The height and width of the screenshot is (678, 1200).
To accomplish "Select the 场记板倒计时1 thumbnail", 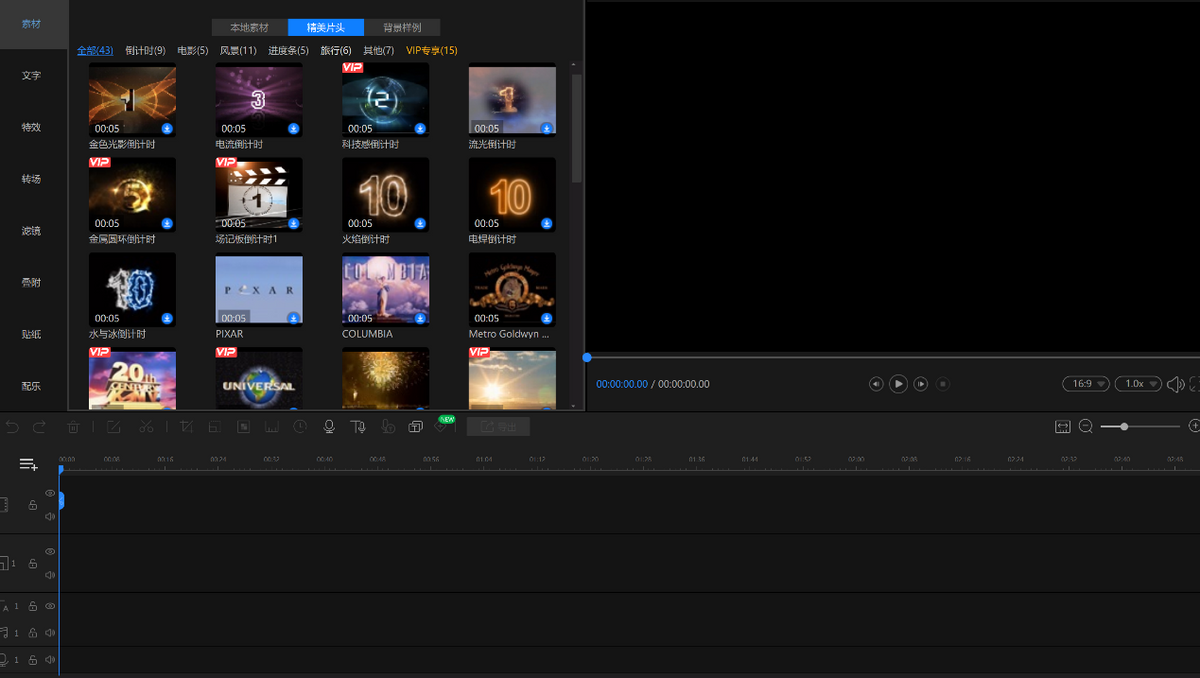I will tap(259, 195).
